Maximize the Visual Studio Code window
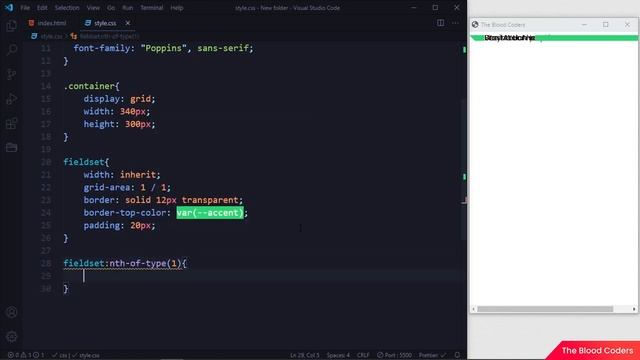The height and width of the screenshot is (360, 640). (x=435, y=7)
